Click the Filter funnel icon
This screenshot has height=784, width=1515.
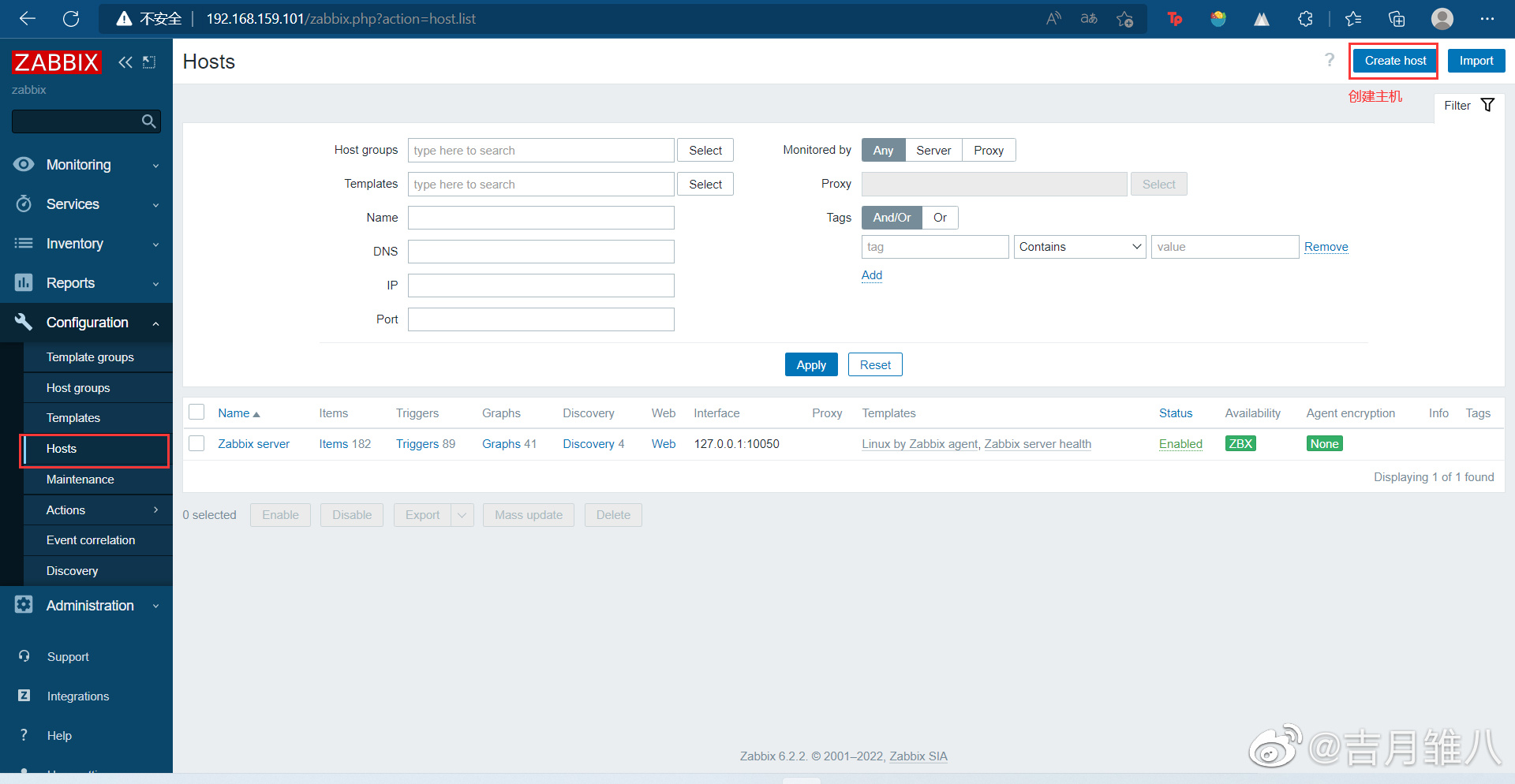point(1487,106)
